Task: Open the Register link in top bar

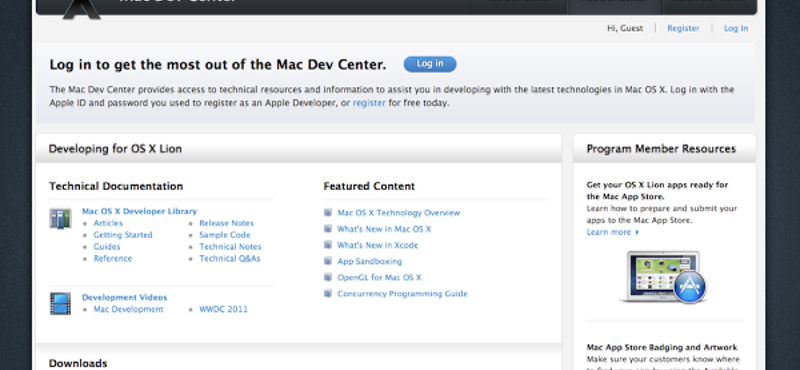Action: [x=683, y=28]
